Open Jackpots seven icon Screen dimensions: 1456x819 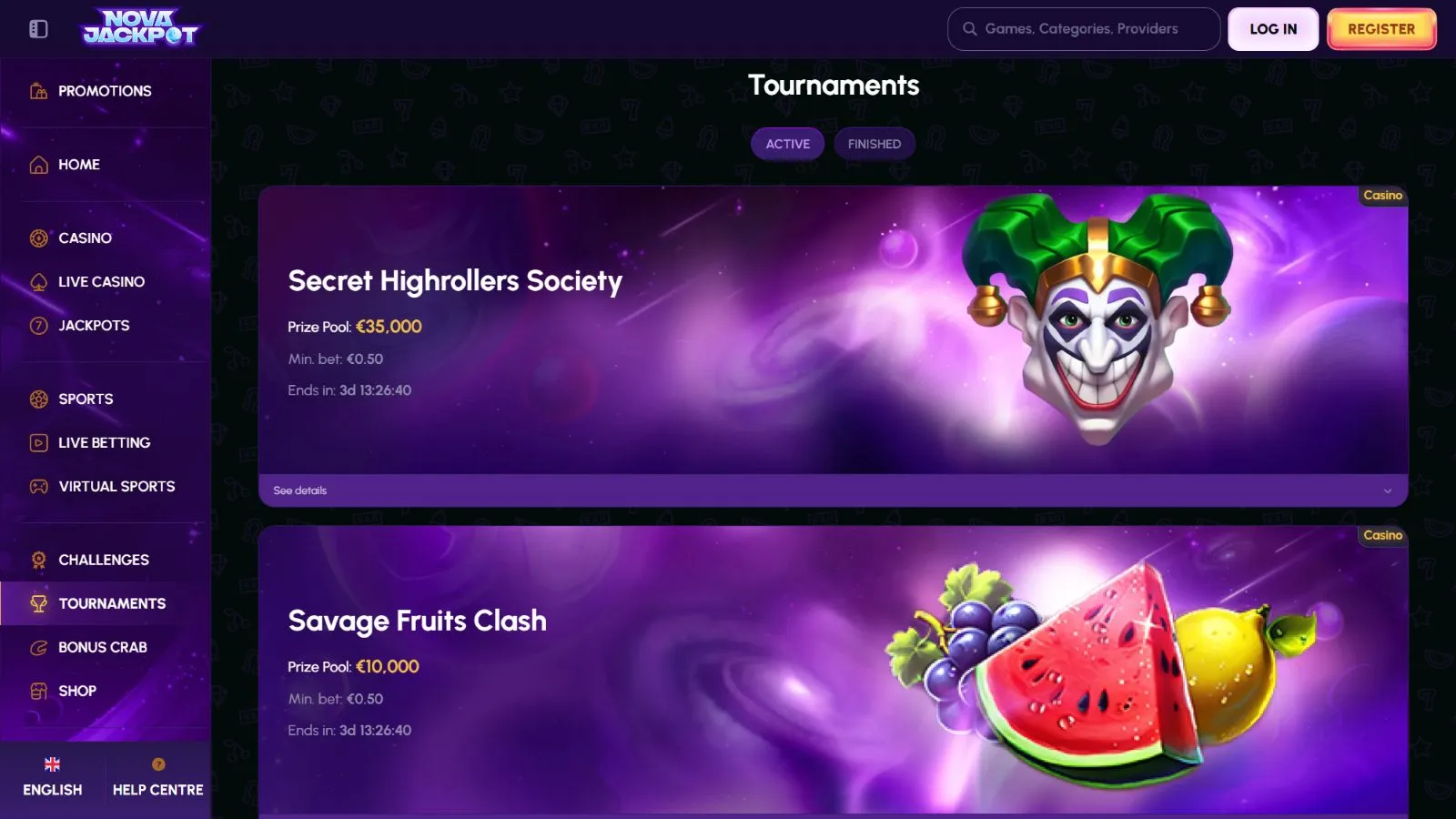[38, 326]
